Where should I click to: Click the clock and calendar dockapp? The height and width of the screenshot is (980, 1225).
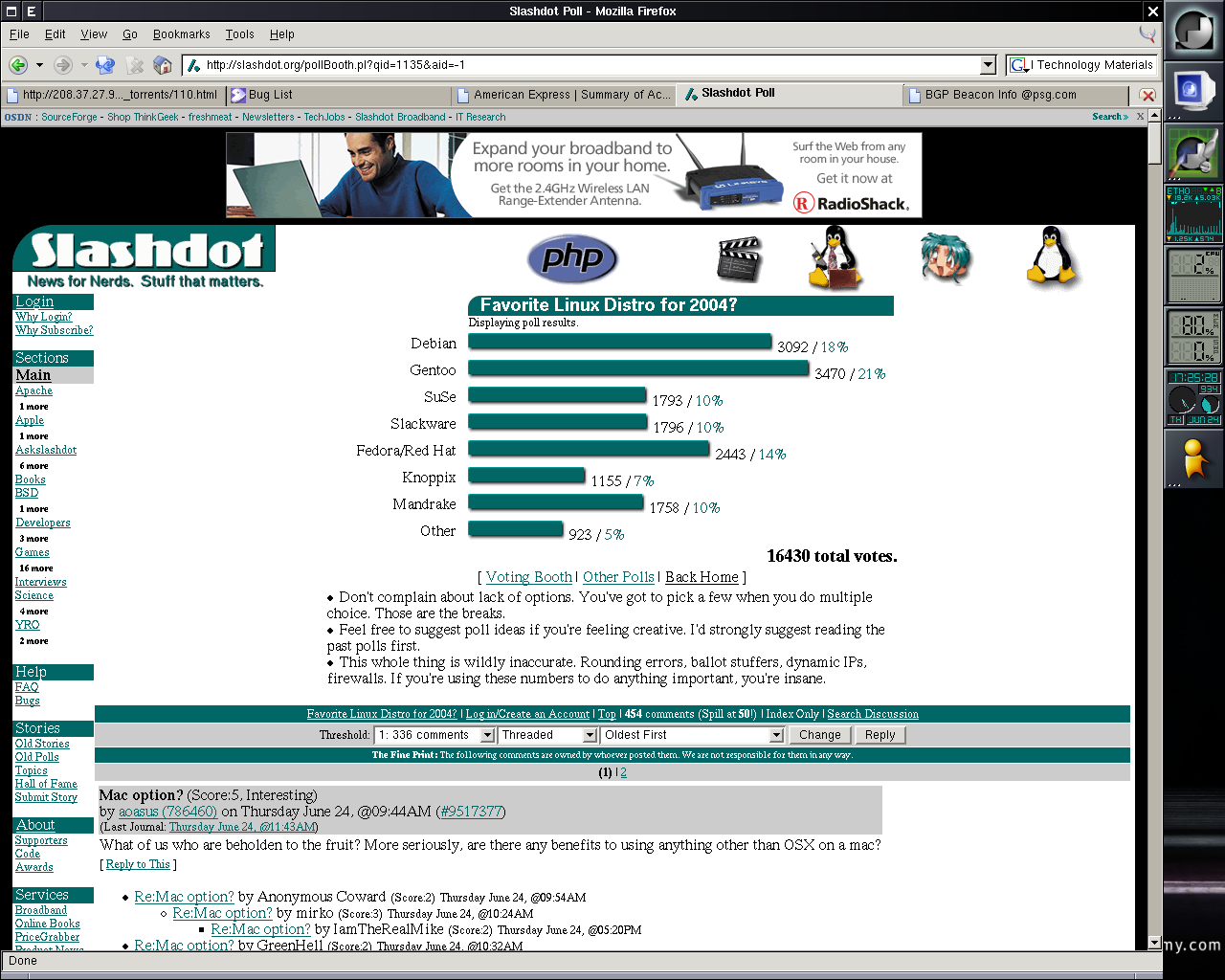click(x=1193, y=398)
